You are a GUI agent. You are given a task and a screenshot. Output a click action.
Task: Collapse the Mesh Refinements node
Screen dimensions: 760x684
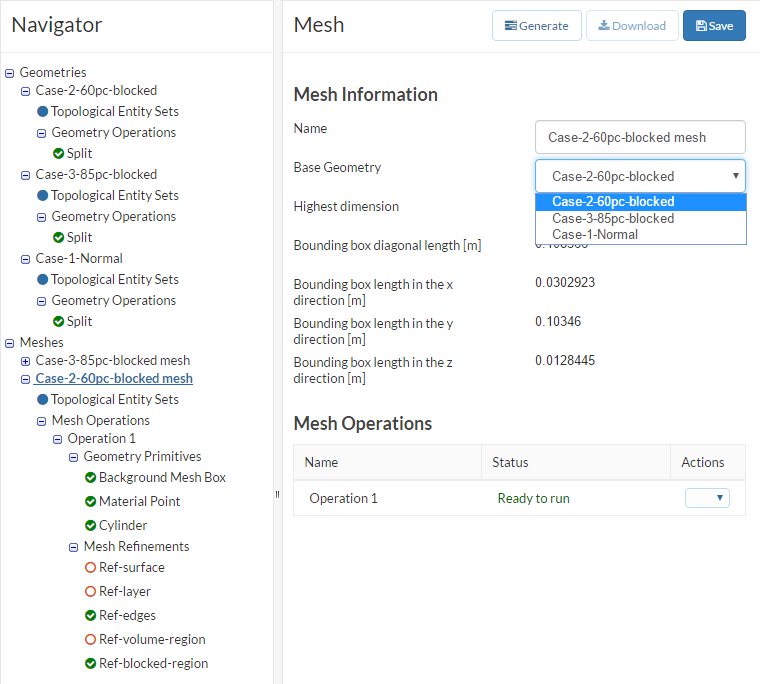pyautogui.click(x=74, y=547)
